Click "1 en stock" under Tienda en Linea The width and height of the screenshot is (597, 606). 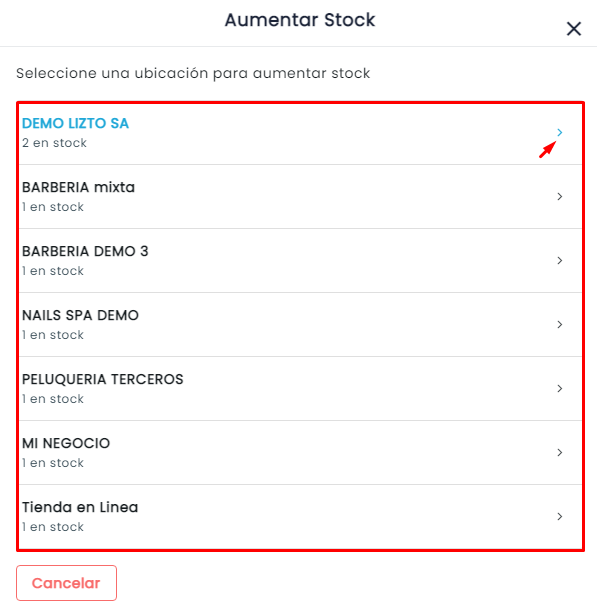point(53,527)
